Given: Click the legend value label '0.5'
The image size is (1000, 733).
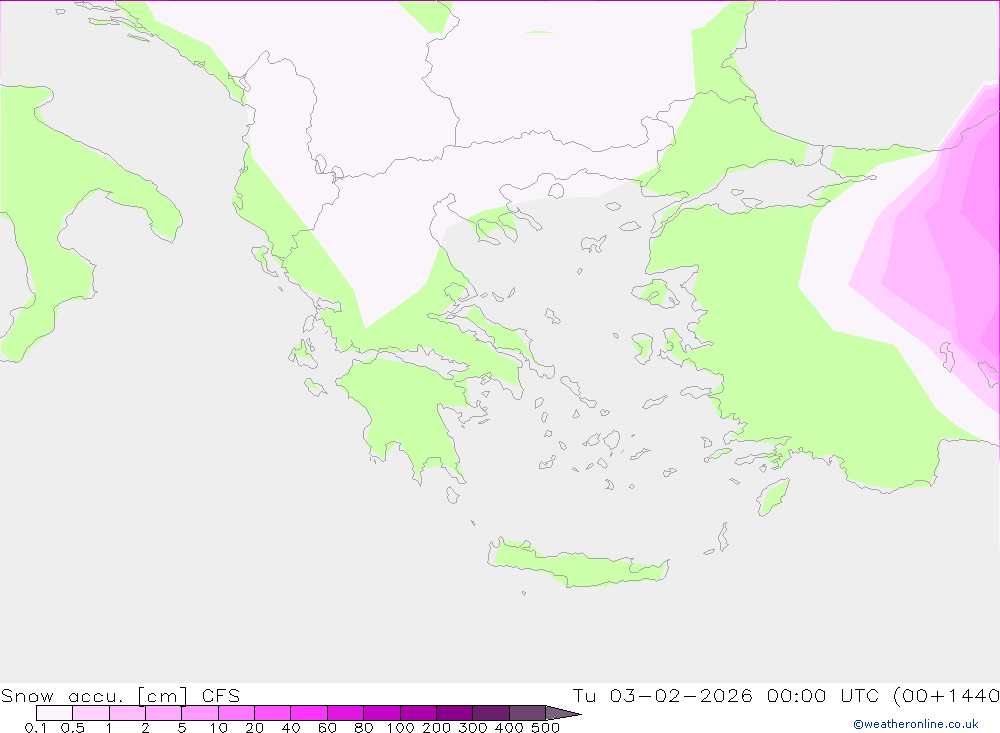Looking at the screenshot, I should tap(72, 727).
